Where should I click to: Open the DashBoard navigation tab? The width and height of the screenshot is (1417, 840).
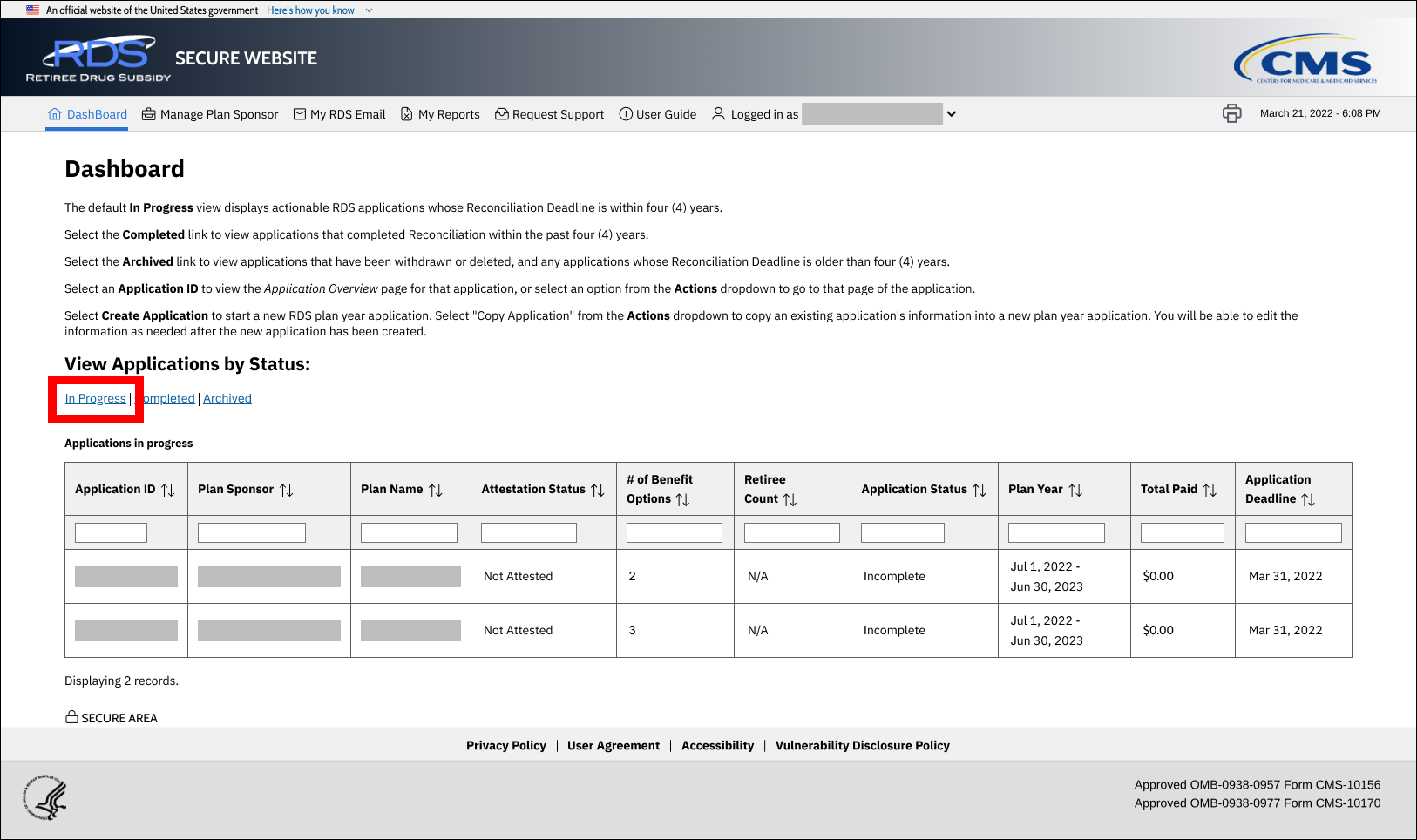click(x=87, y=114)
